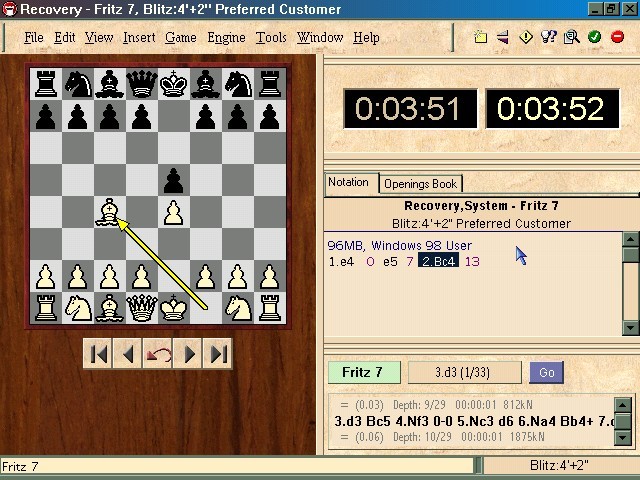Click the black knight on b8
This screenshot has height=480, width=640.
click(x=78, y=84)
